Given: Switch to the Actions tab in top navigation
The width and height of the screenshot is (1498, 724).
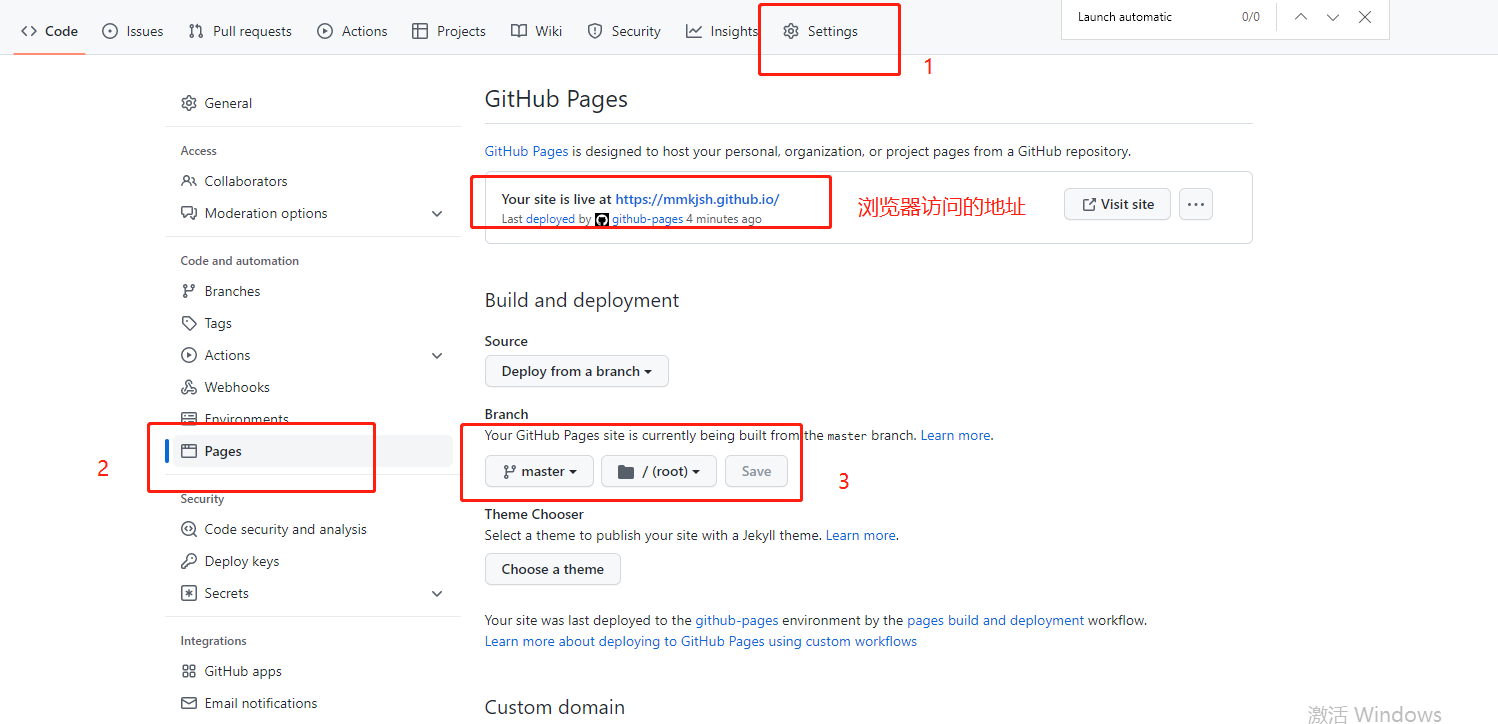Looking at the screenshot, I should [x=352, y=31].
